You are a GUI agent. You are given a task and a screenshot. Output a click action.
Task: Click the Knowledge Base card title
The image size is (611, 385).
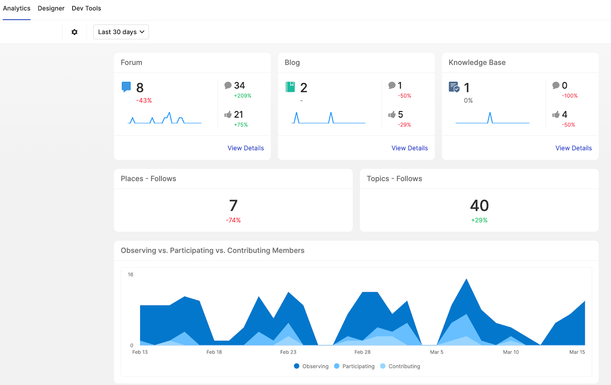pyautogui.click(x=477, y=62)
